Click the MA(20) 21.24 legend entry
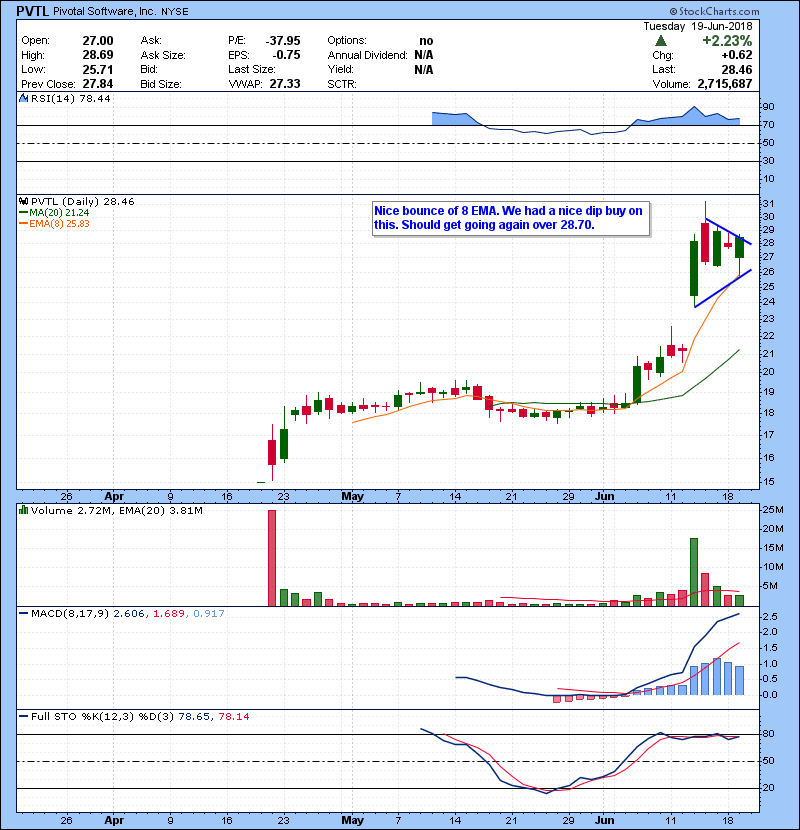800x830 pixels. 55,212
